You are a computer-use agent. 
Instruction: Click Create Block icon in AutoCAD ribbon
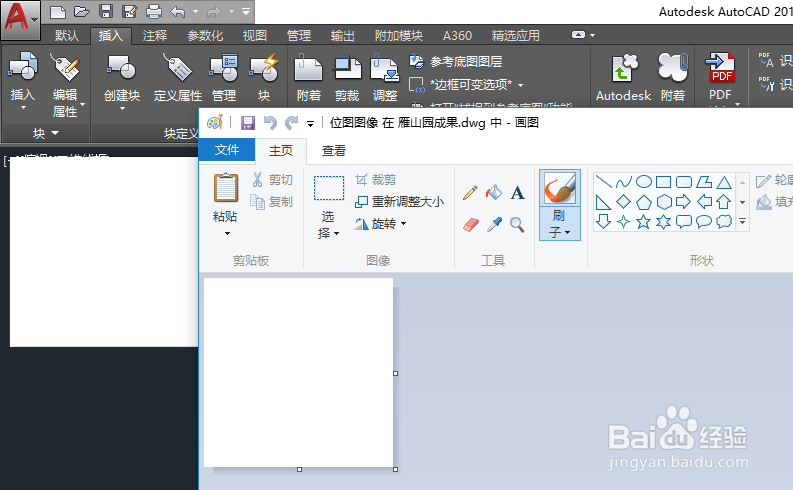pos(121,66)
